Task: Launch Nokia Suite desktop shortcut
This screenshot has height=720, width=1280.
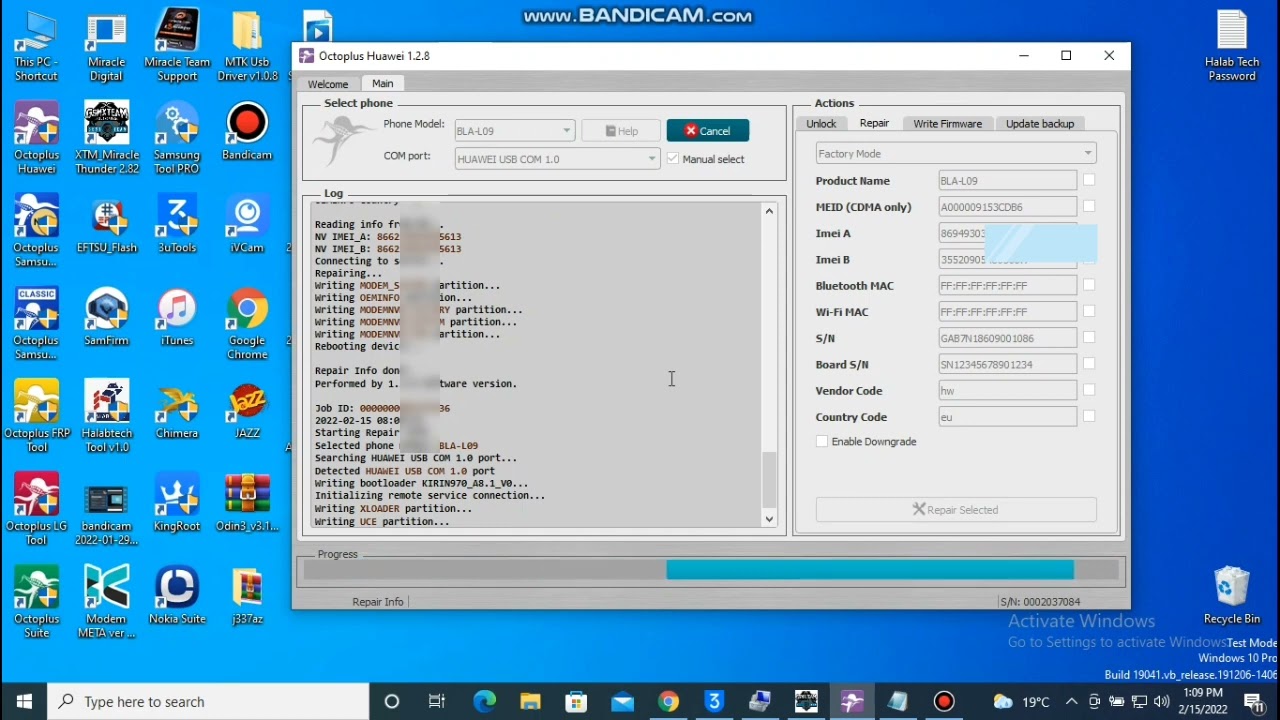Action: (177, 596)
